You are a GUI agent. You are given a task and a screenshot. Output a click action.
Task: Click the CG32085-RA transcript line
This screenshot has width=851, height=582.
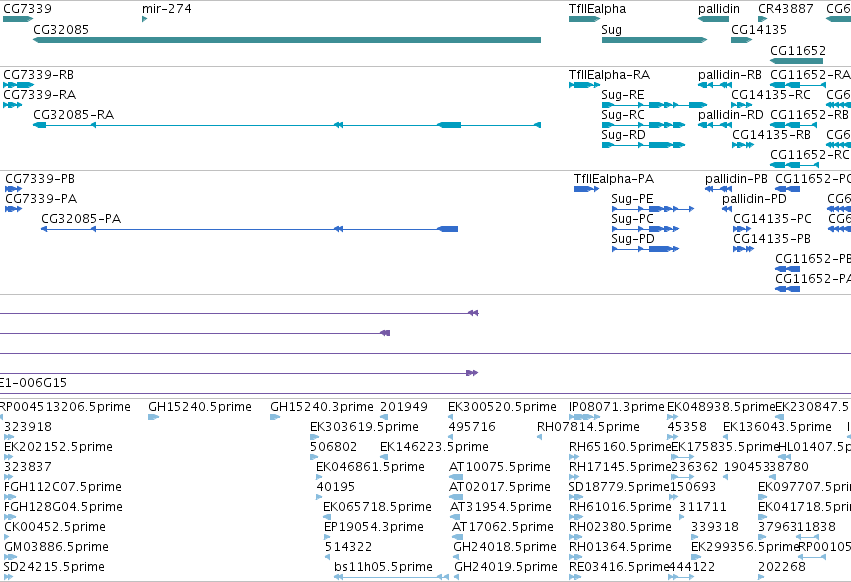coord(287,125)
